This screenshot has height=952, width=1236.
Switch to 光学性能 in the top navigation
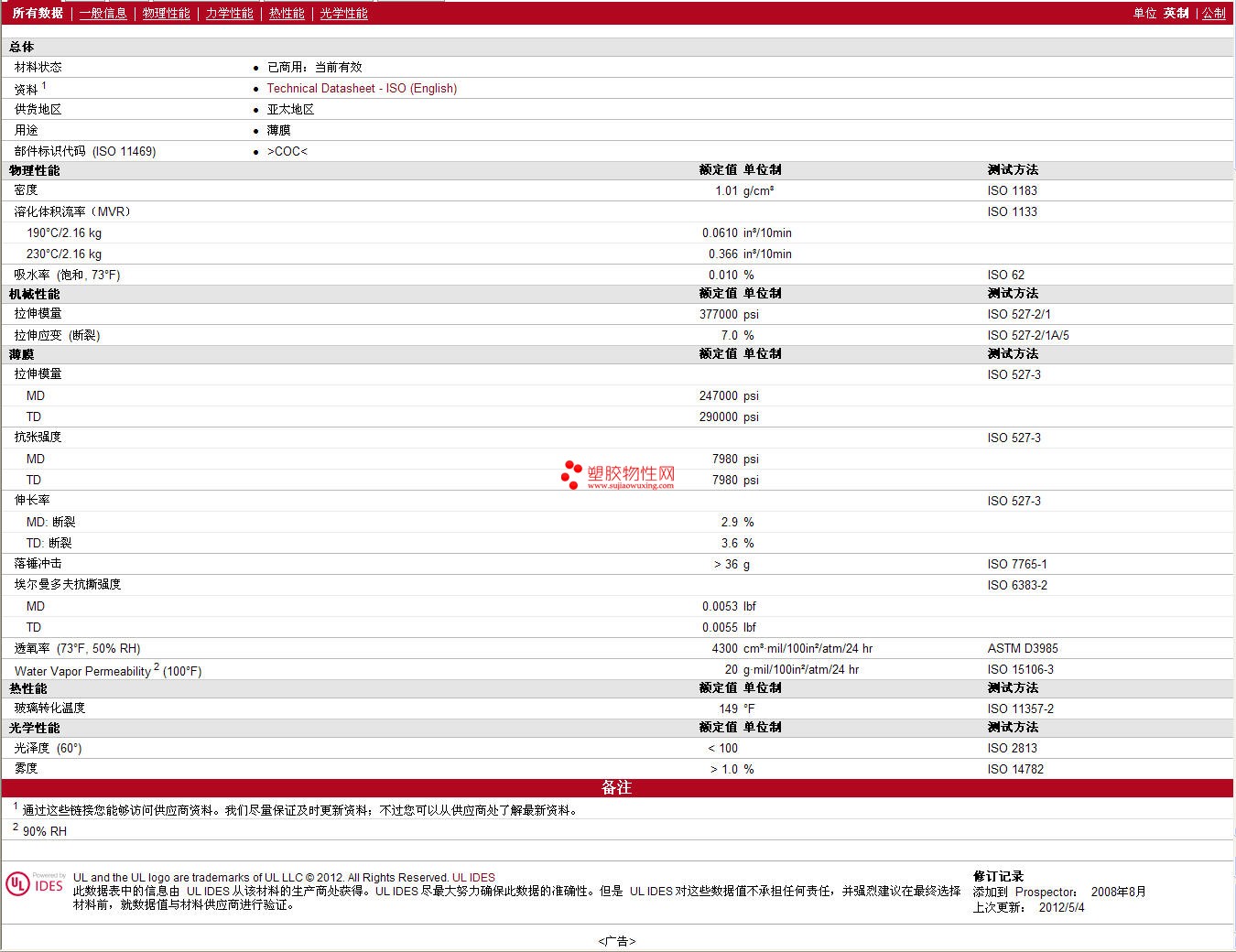click(x=343, y=13)
